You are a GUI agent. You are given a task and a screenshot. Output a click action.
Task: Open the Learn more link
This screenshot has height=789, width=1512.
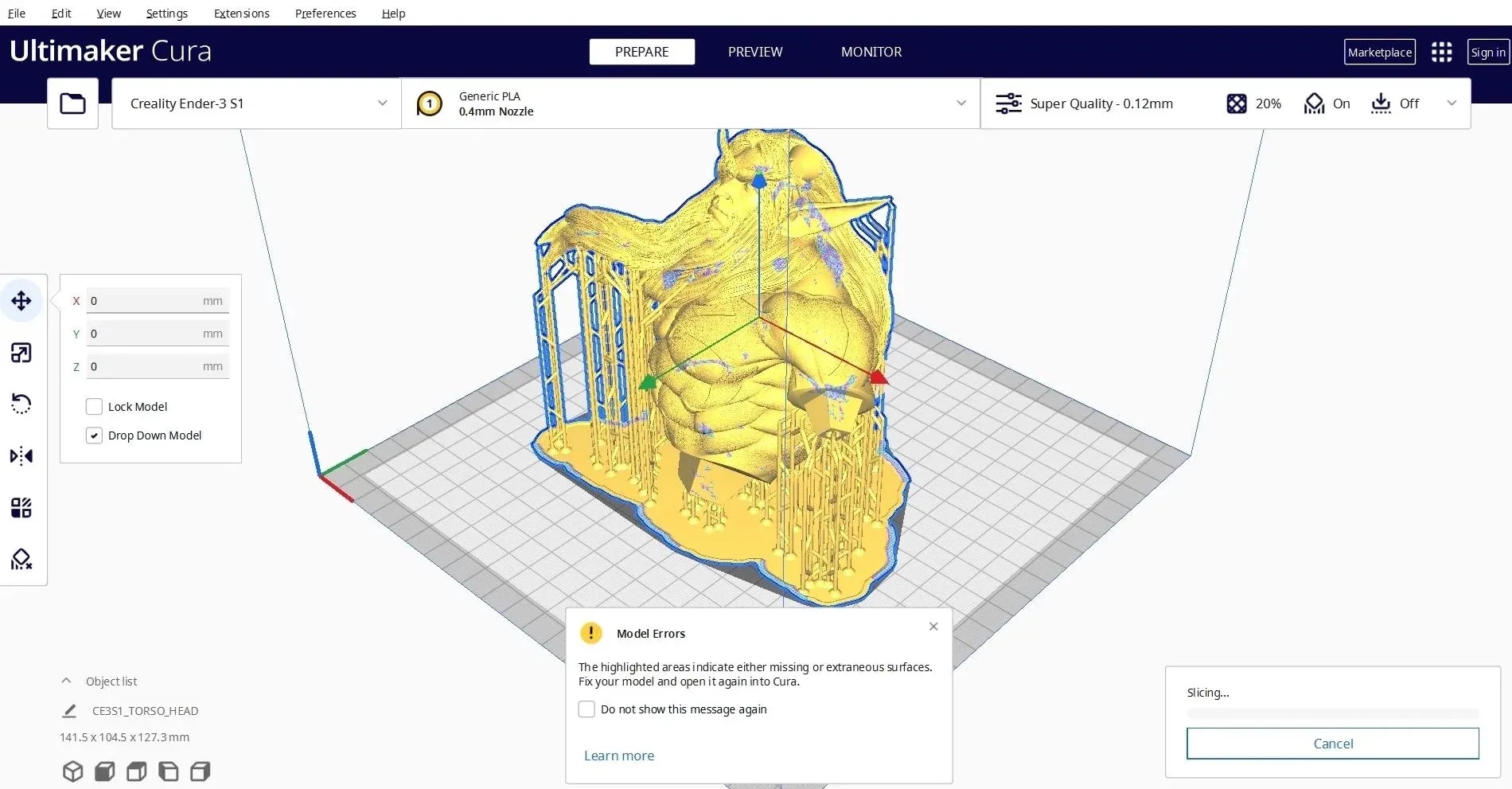tap(619, 756)
